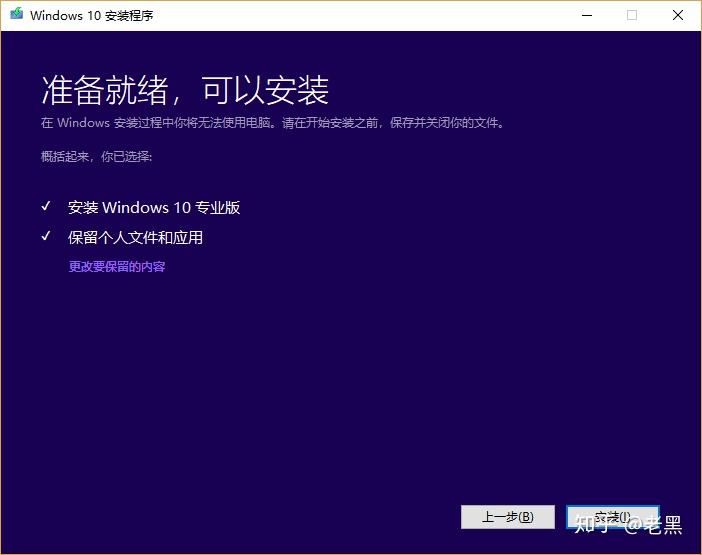Click the heading 准备就绪，可以安装
The image size is (702, 555).
(x=185, y=91)
